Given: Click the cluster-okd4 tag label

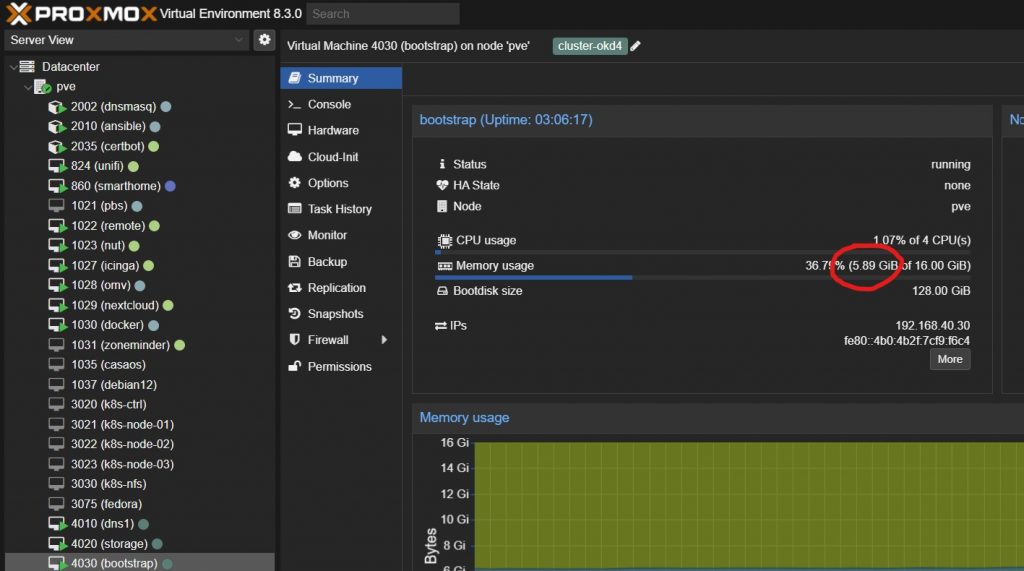Looking at the screenshot, I should tap(589, 46).
